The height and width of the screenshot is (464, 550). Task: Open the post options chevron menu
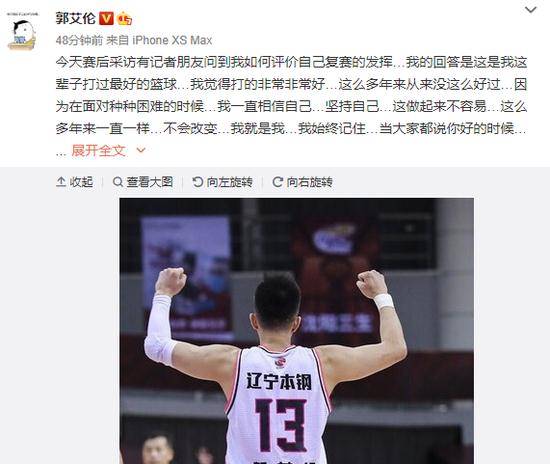pos(530,10)
